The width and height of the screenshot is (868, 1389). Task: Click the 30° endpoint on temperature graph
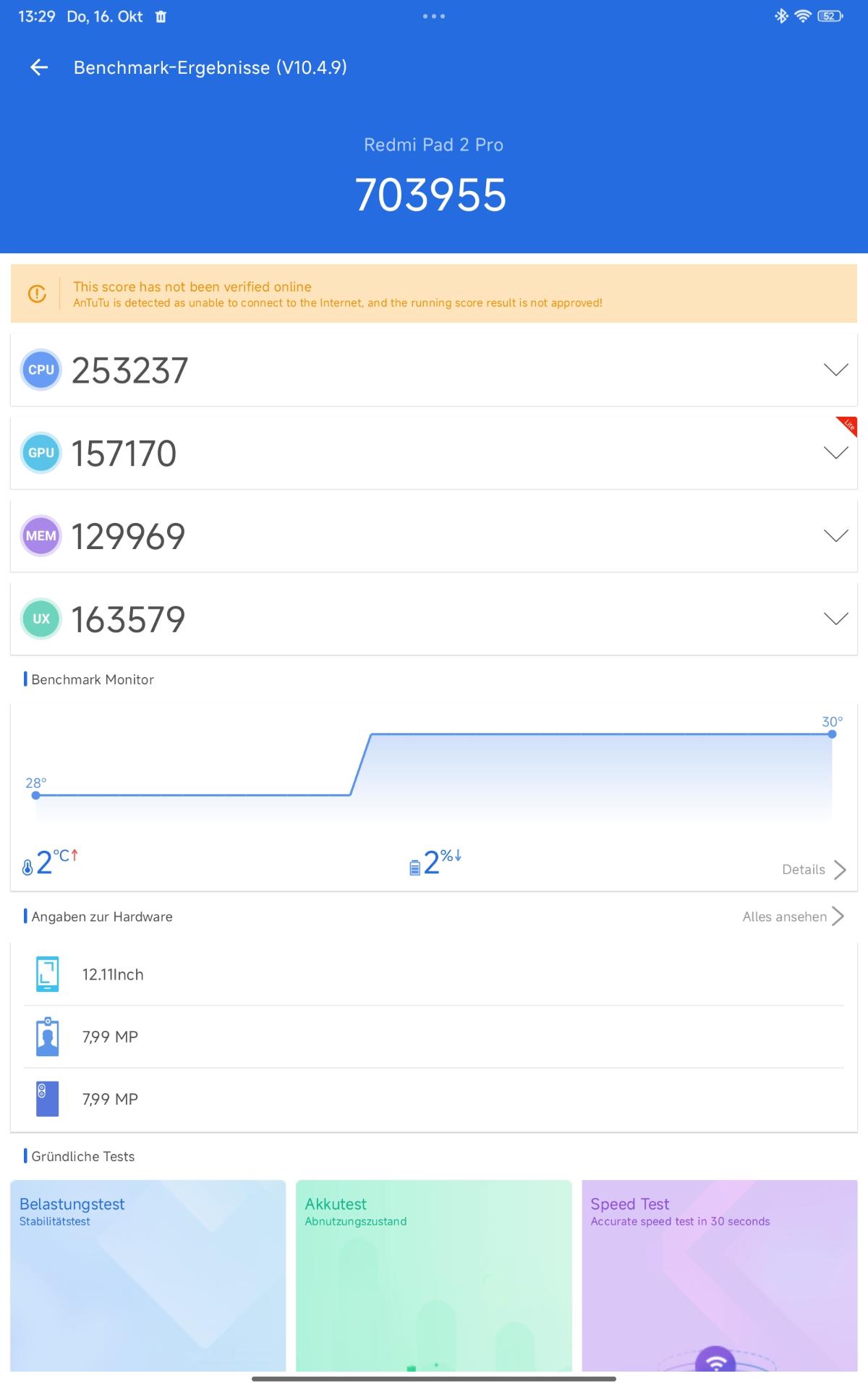point(832,734)
